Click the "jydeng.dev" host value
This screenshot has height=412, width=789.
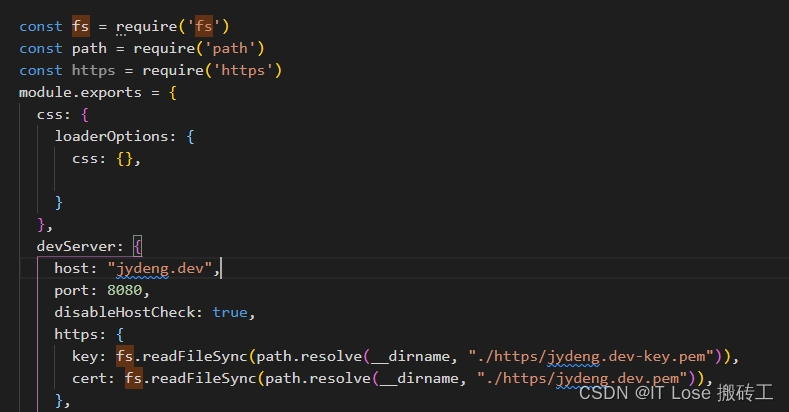[160, 269]
